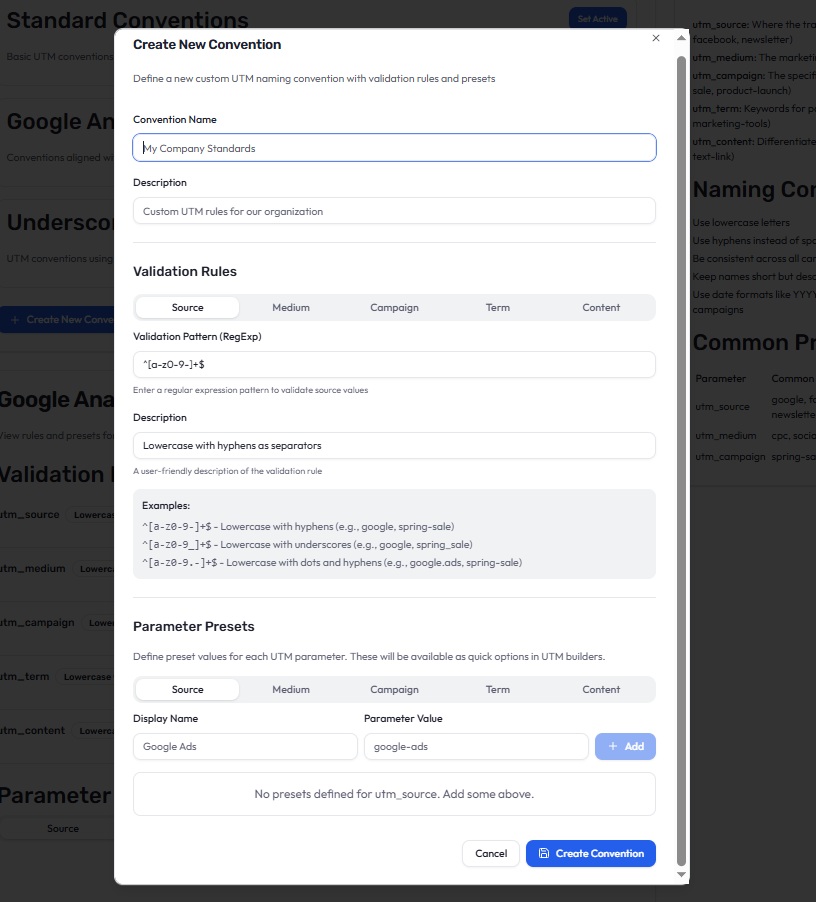Select Source tab under Validation Rules

tap(187, 307)
